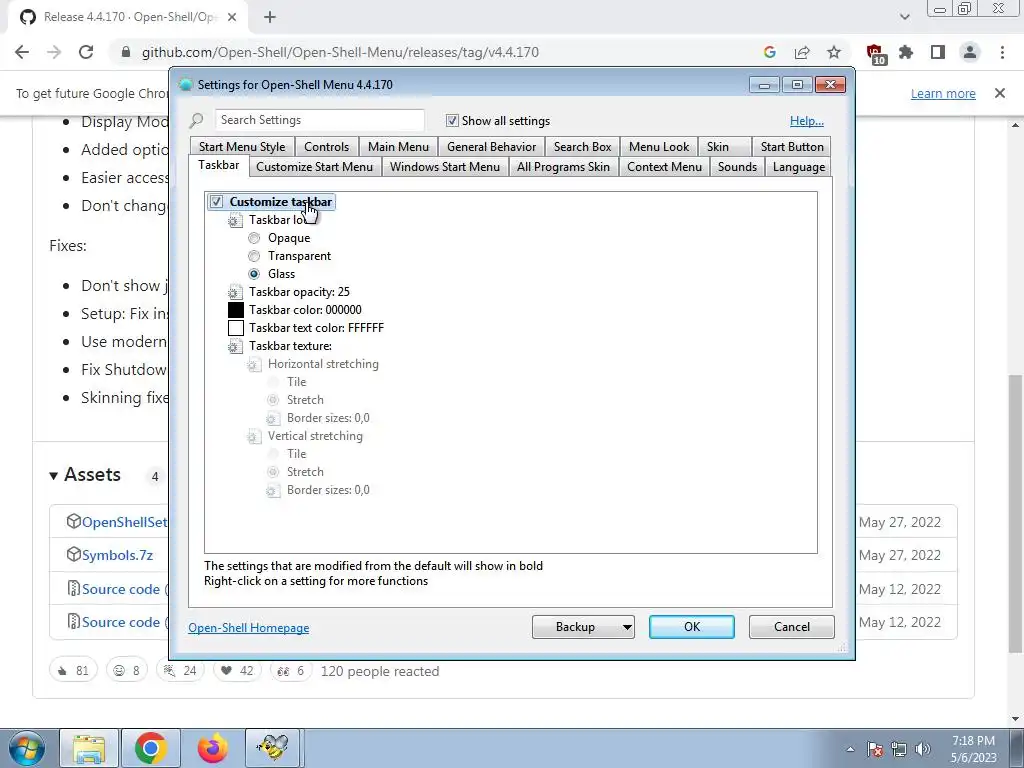Viewport: 1024px width, 768px height.
Task: Reload the GitHub page in Chrome
Action: (86, 52)
